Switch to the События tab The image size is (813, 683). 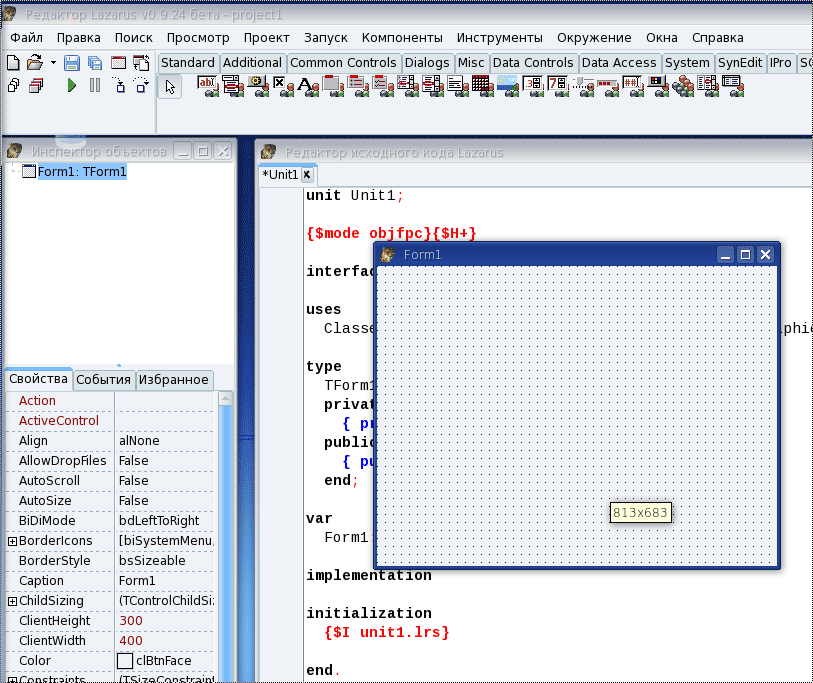pos(103,380)
